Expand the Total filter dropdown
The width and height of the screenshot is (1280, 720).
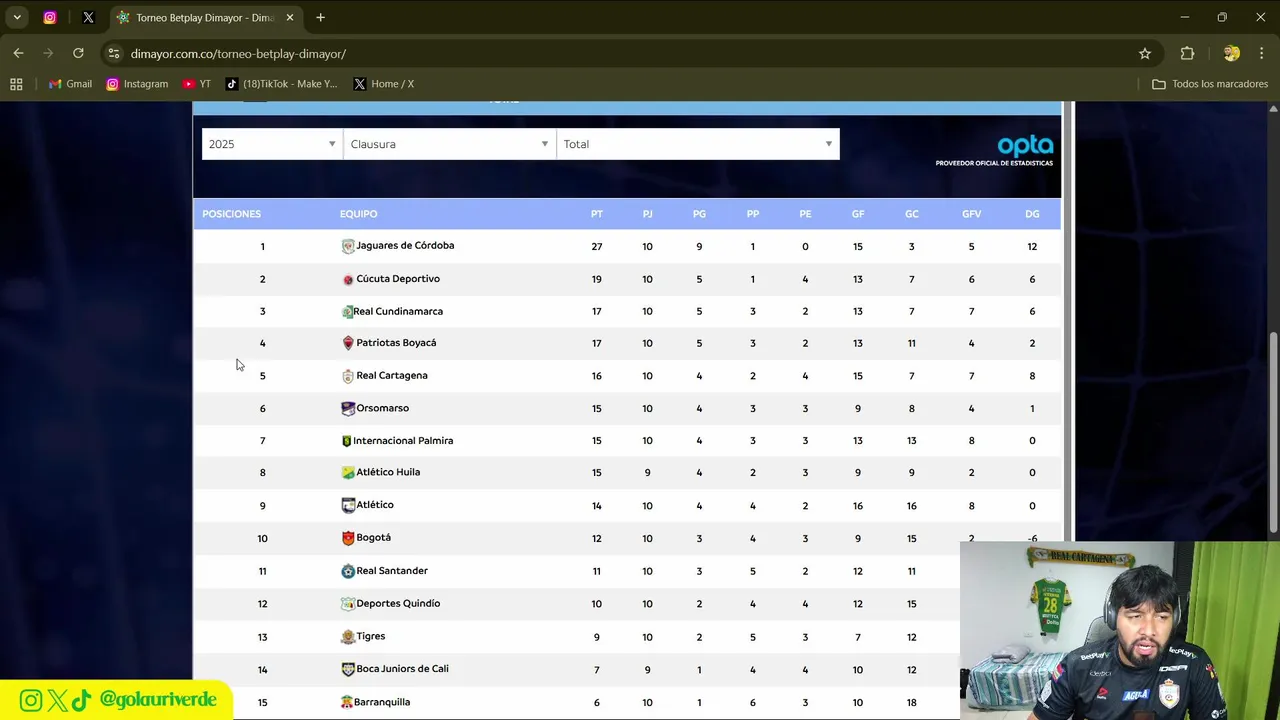click(698, 144)
